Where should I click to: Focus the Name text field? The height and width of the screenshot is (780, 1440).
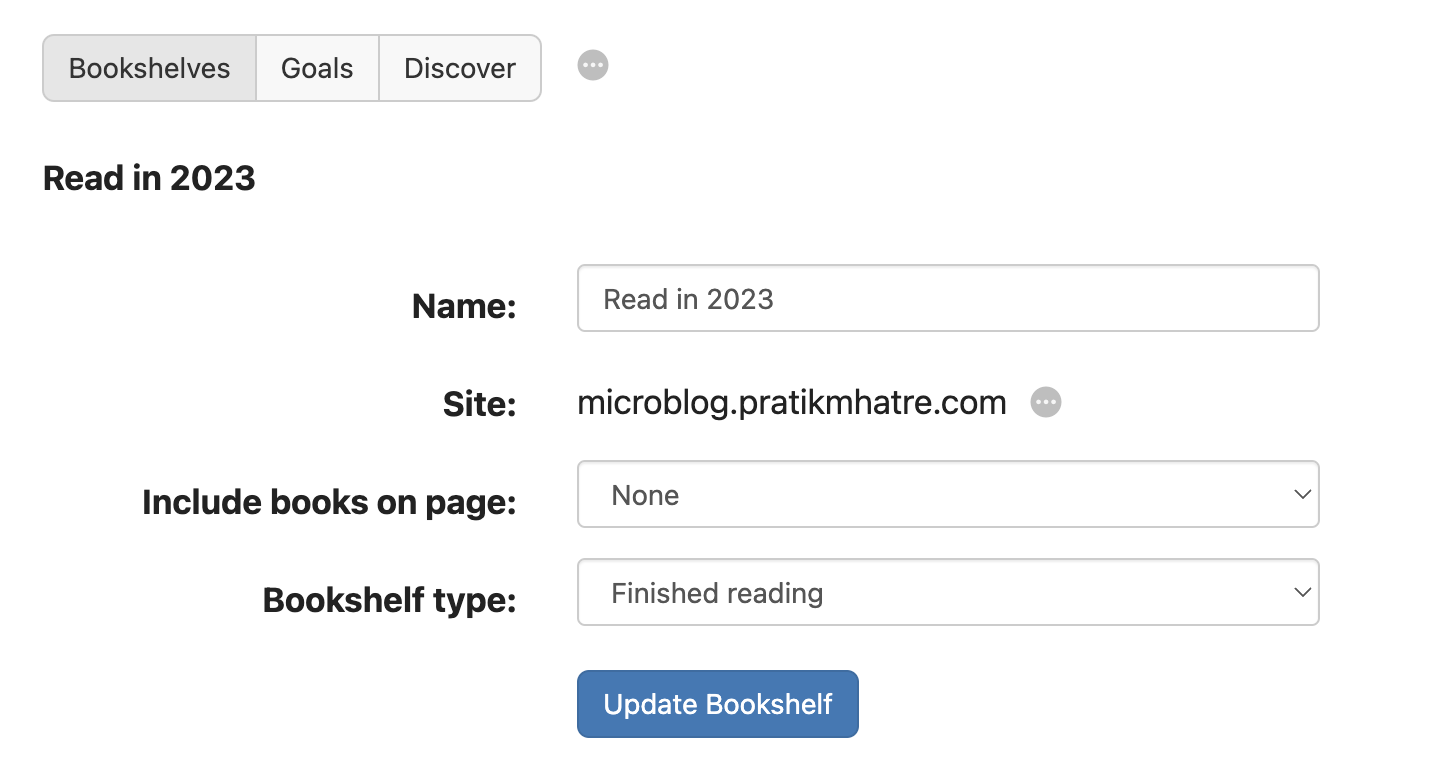pos(948,298)
